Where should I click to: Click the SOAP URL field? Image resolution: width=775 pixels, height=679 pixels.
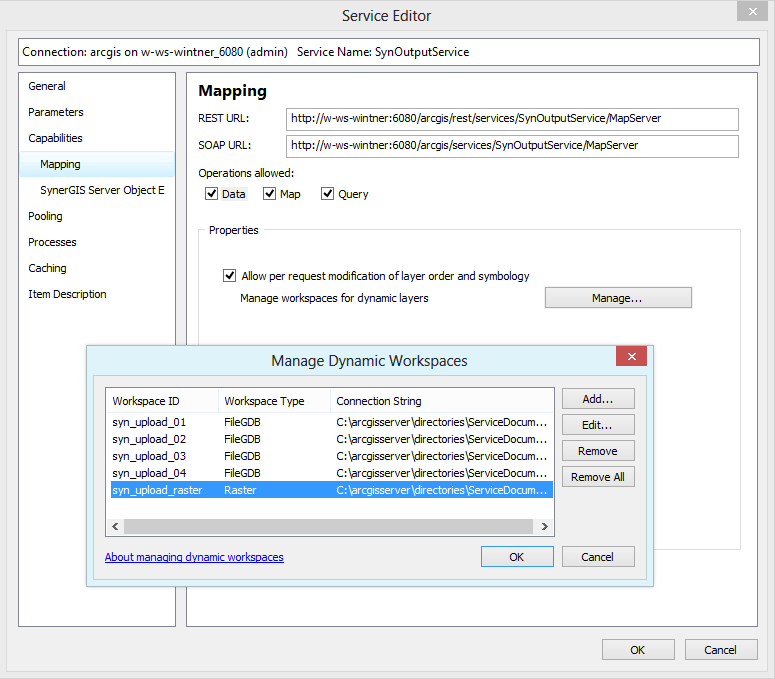[x=512, y=146]
